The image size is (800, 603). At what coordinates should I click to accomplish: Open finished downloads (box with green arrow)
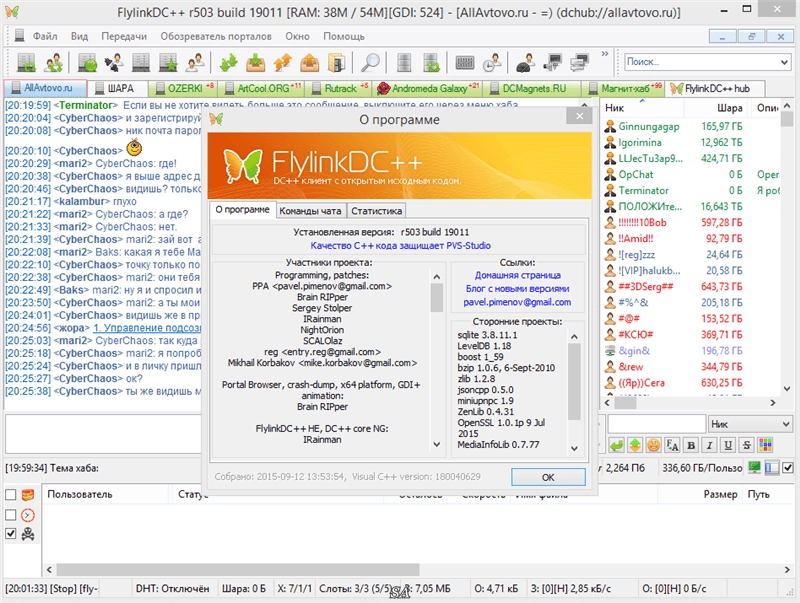click(x=256, y=63)
